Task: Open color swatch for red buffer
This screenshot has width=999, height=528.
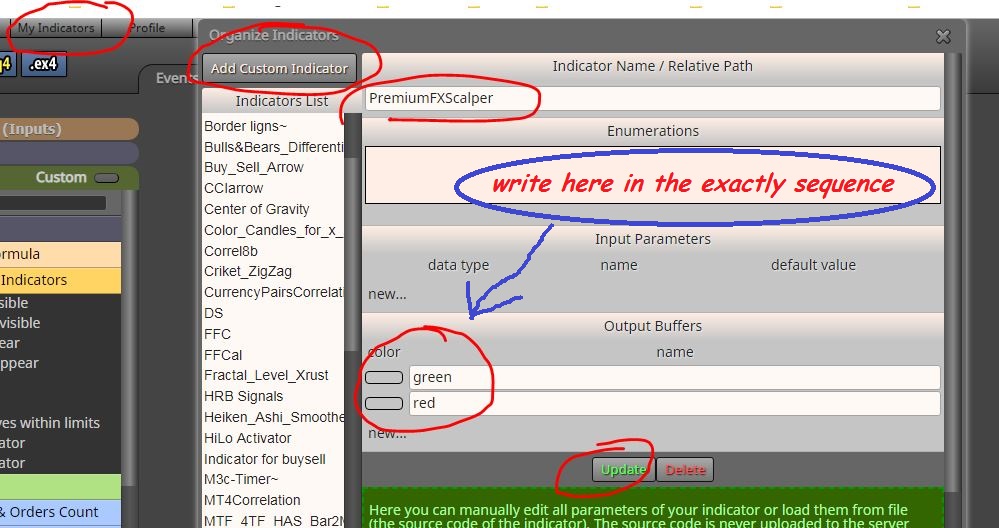Action: pyautogui.click(x=384, y=404)
